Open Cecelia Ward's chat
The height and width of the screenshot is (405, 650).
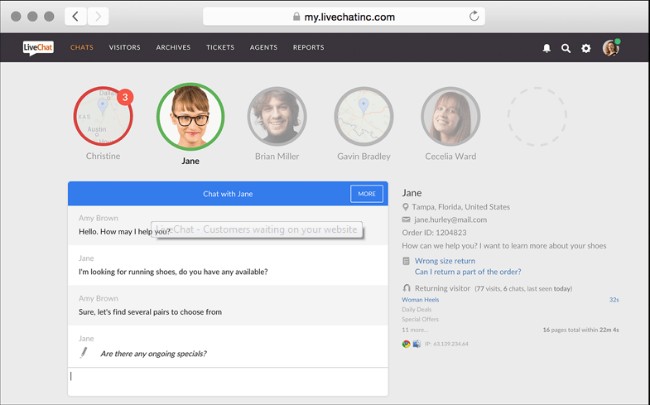[450, 116]
